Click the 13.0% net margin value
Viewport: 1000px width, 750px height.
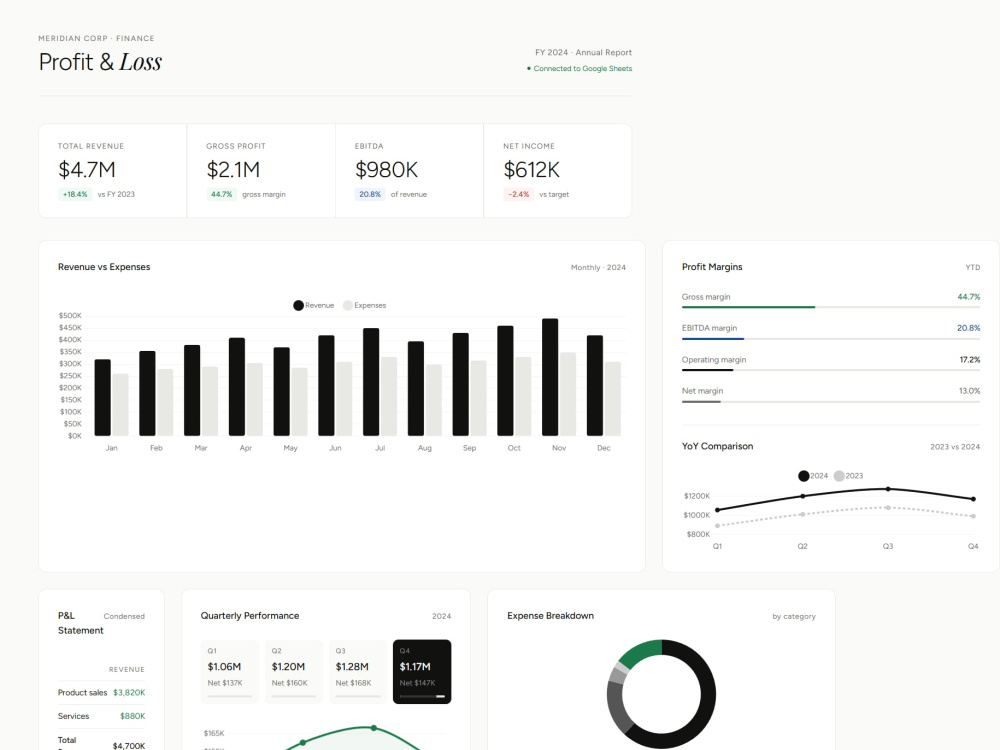tap(969, 391)
